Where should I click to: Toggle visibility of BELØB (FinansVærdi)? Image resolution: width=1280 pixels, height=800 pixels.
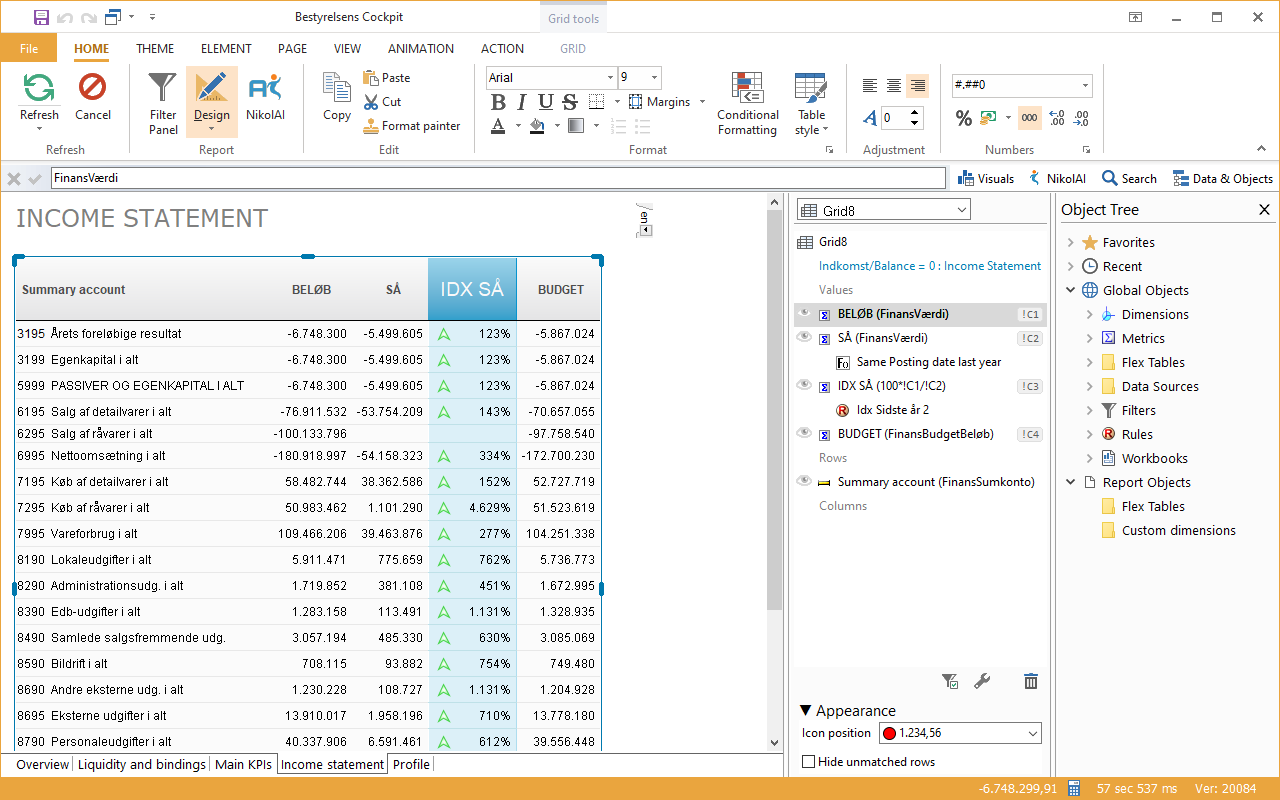tap(803, 313)
